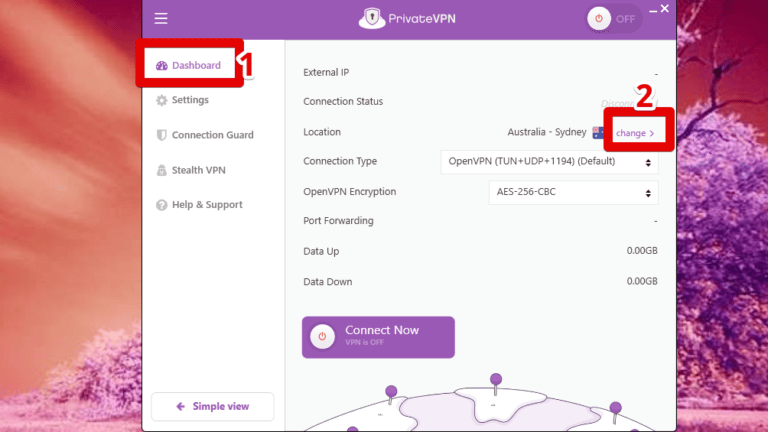Viewport: 768px width, 432px height.
Task: Close the PrivateVPN window
Action: (665, 8)
